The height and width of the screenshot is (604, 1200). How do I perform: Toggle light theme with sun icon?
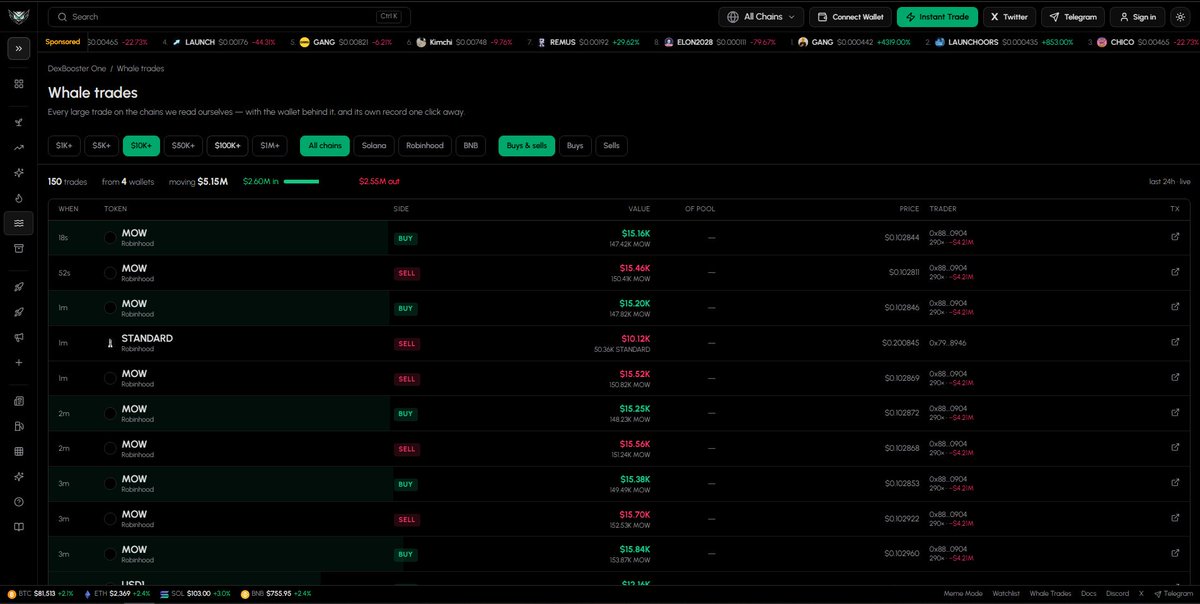click(1180, 17)
